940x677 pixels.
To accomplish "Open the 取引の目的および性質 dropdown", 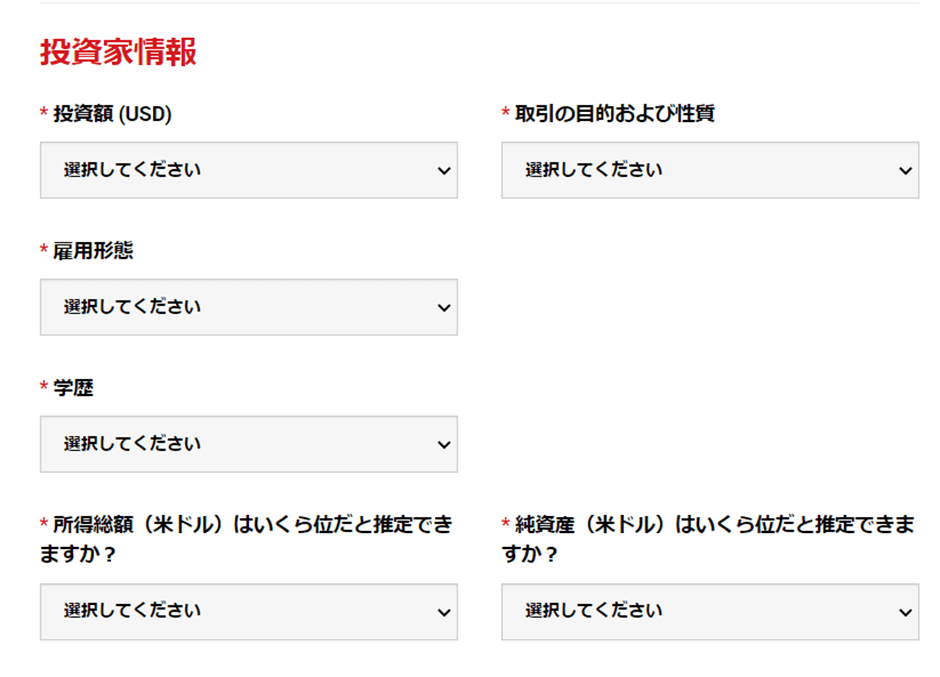I will click(x=710, y=170).
